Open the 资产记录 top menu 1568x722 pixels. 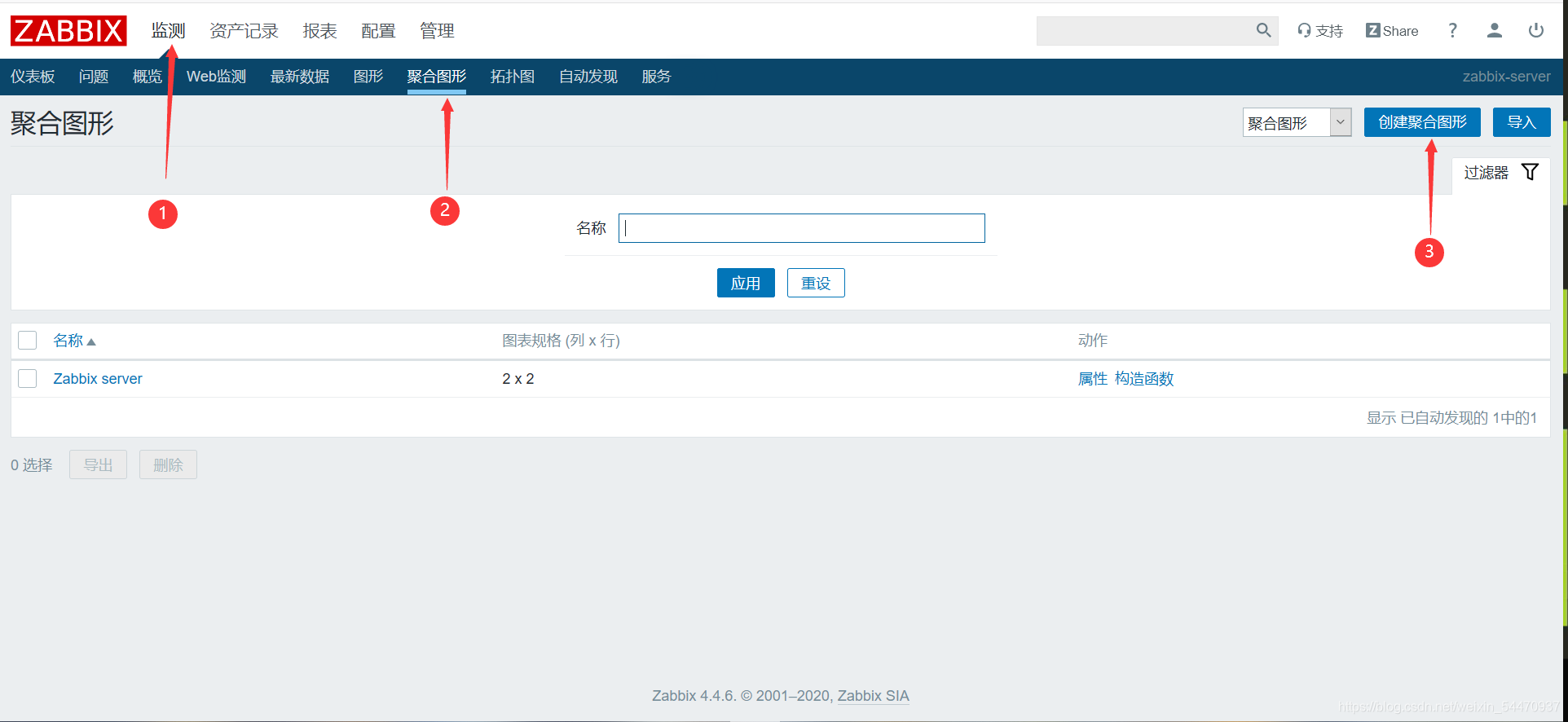click(244, 31)
